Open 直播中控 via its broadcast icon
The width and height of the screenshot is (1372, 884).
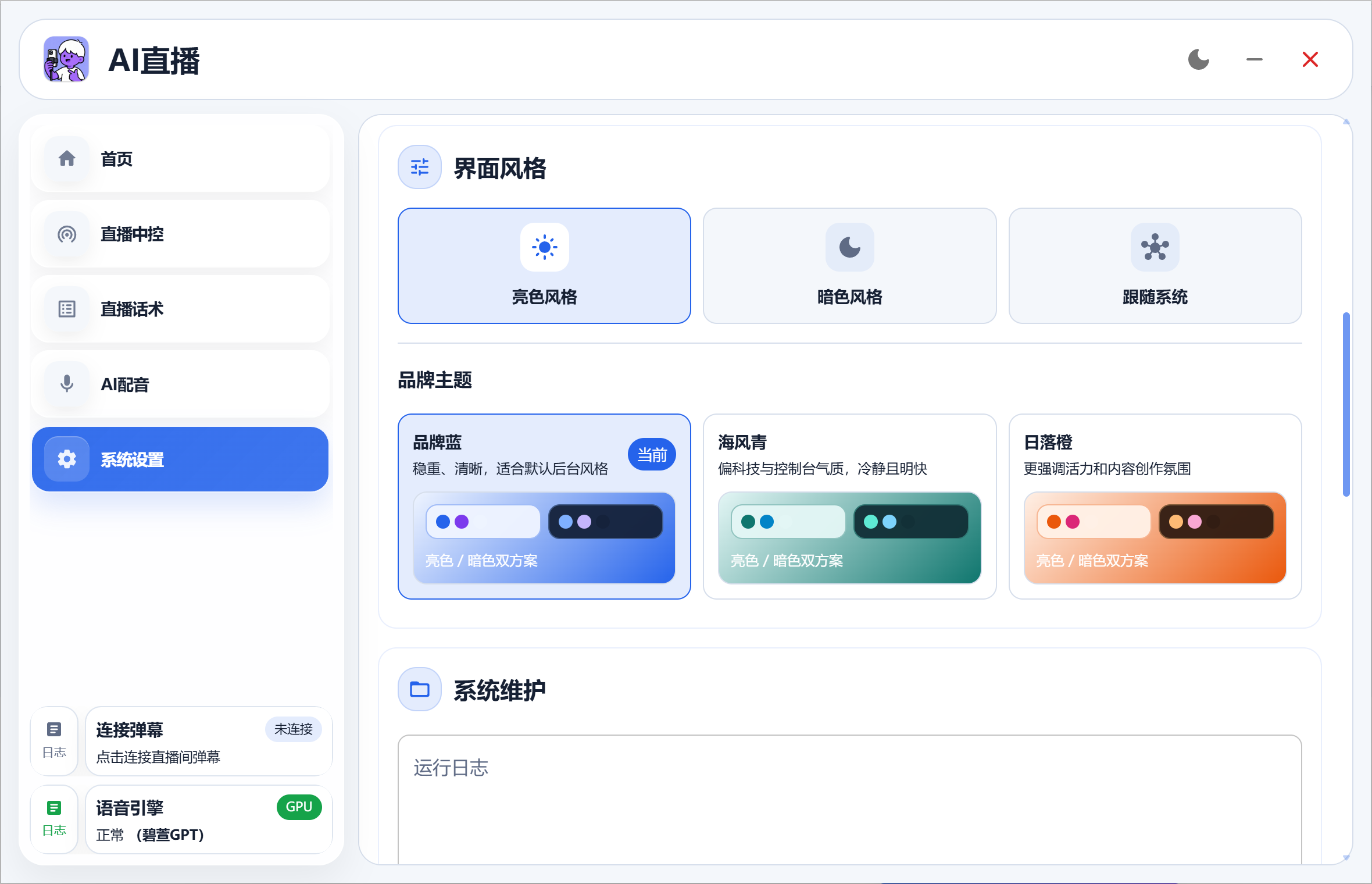[66, 234]
